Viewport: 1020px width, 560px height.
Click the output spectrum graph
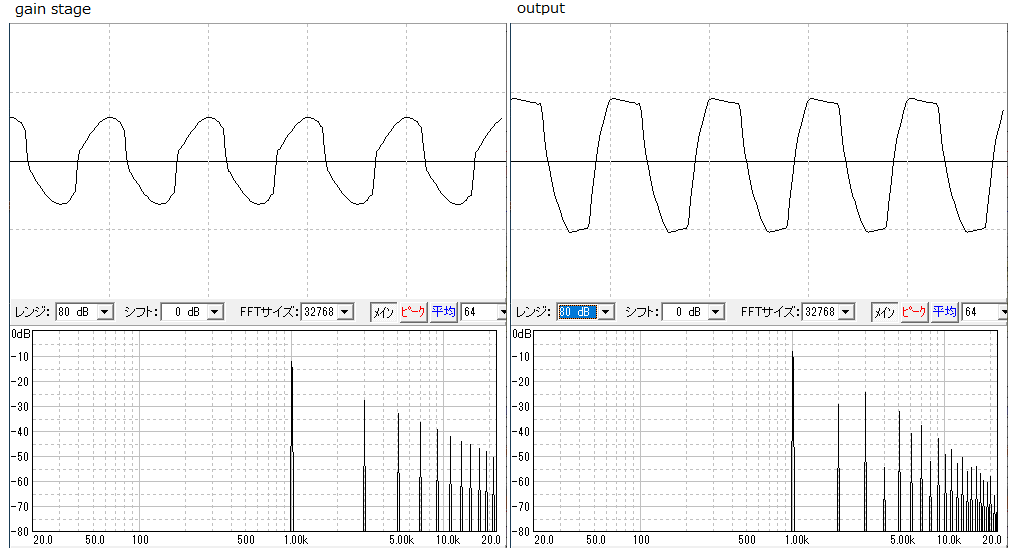765,431
